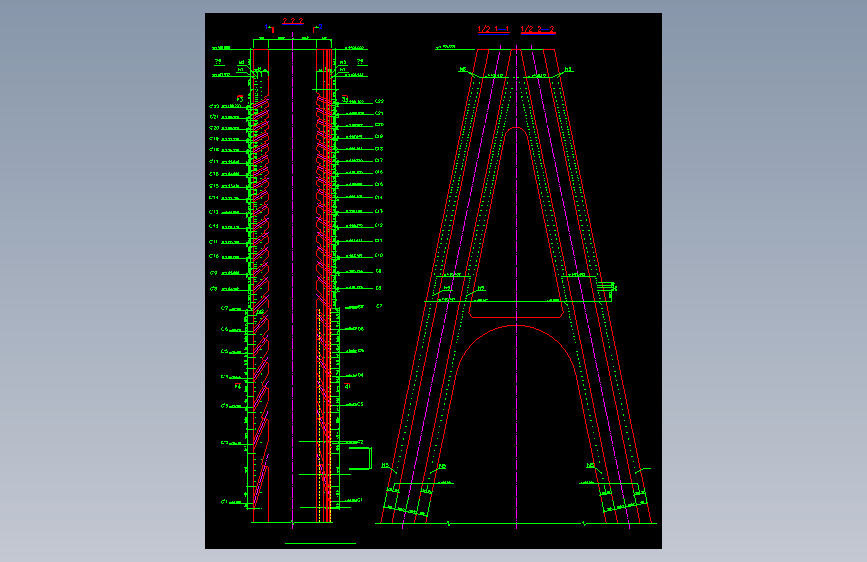Click cable label C15 in left label column
Image resolution: width=867 pixels, height=562 pixels.
point(214,186)
